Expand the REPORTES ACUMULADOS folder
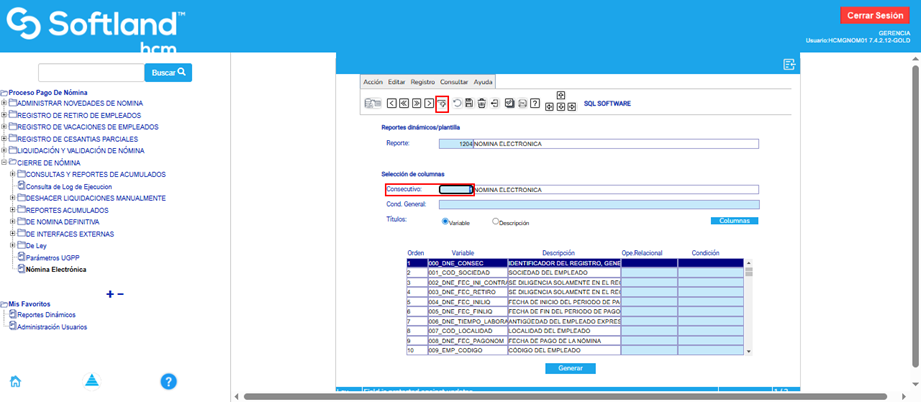The image size is (921, 402). pos(13,210)
